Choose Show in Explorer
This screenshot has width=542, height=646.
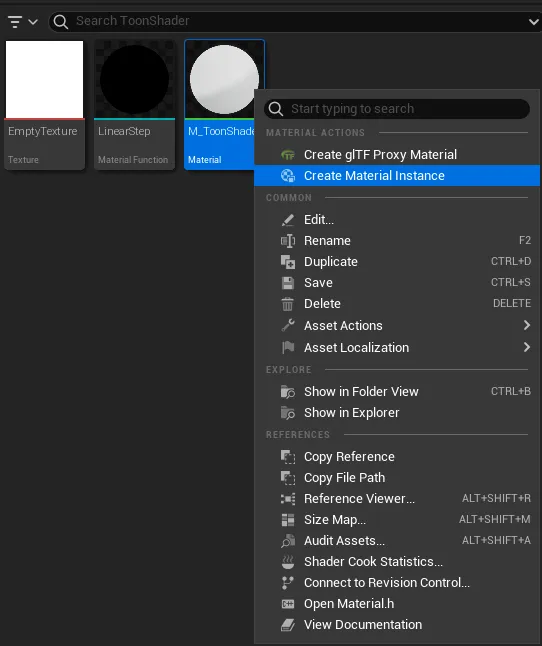pos(397,412)
